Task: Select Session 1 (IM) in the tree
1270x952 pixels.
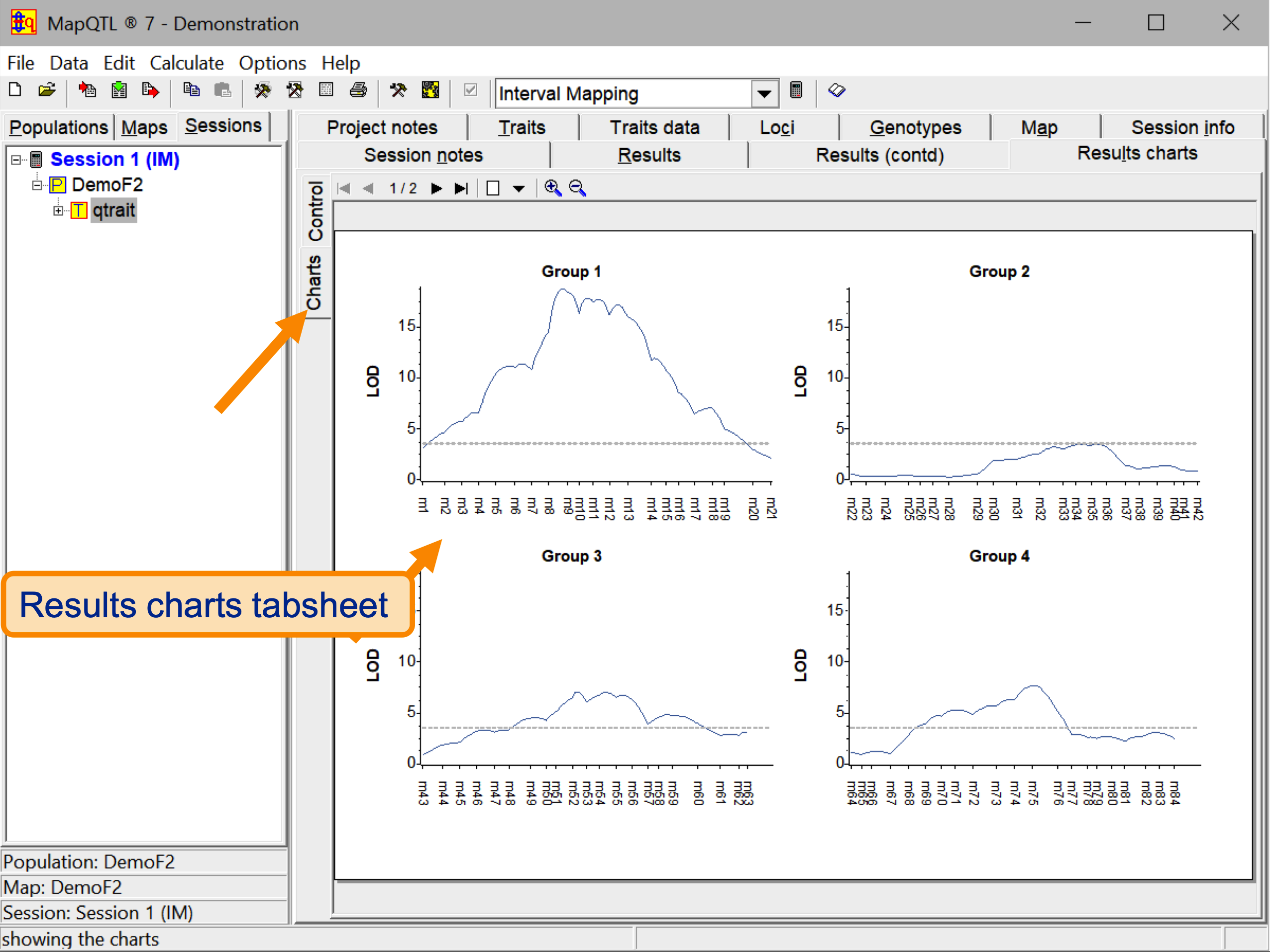Action: pyautogui.click(x=115, y=159)
